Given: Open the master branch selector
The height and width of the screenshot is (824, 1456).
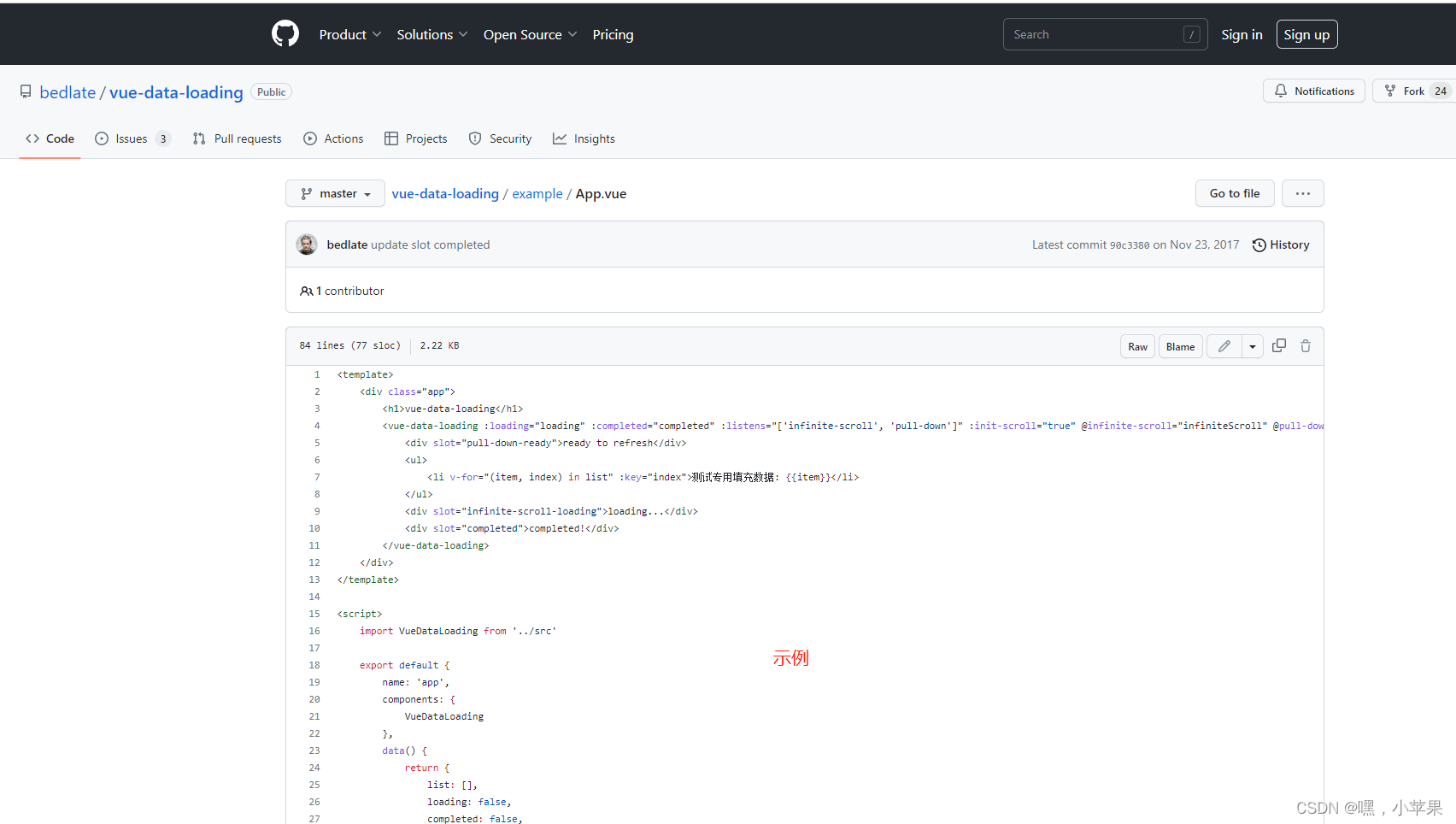Looking at the screenshot, I should (335, 193).
